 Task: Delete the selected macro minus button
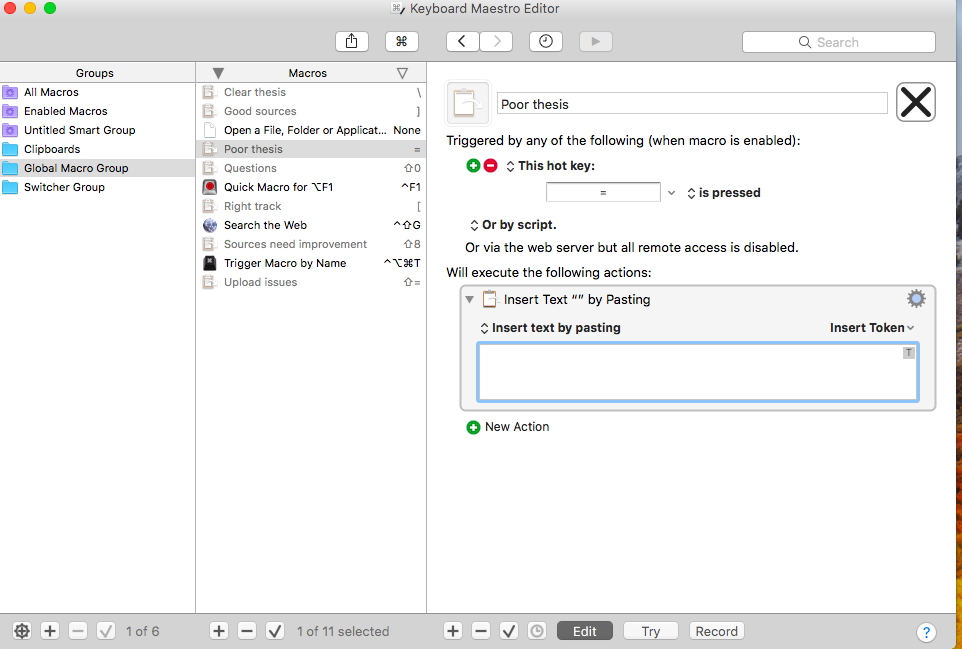pos(247,631)
